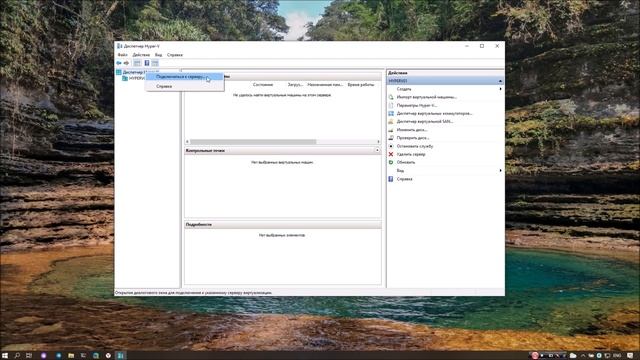Click the Назначенная пам... column header

325,84
